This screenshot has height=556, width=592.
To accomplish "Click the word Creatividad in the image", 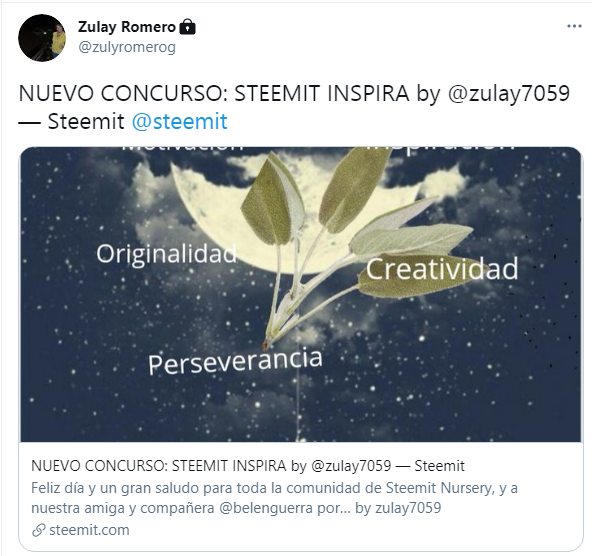I will [442, 269].
